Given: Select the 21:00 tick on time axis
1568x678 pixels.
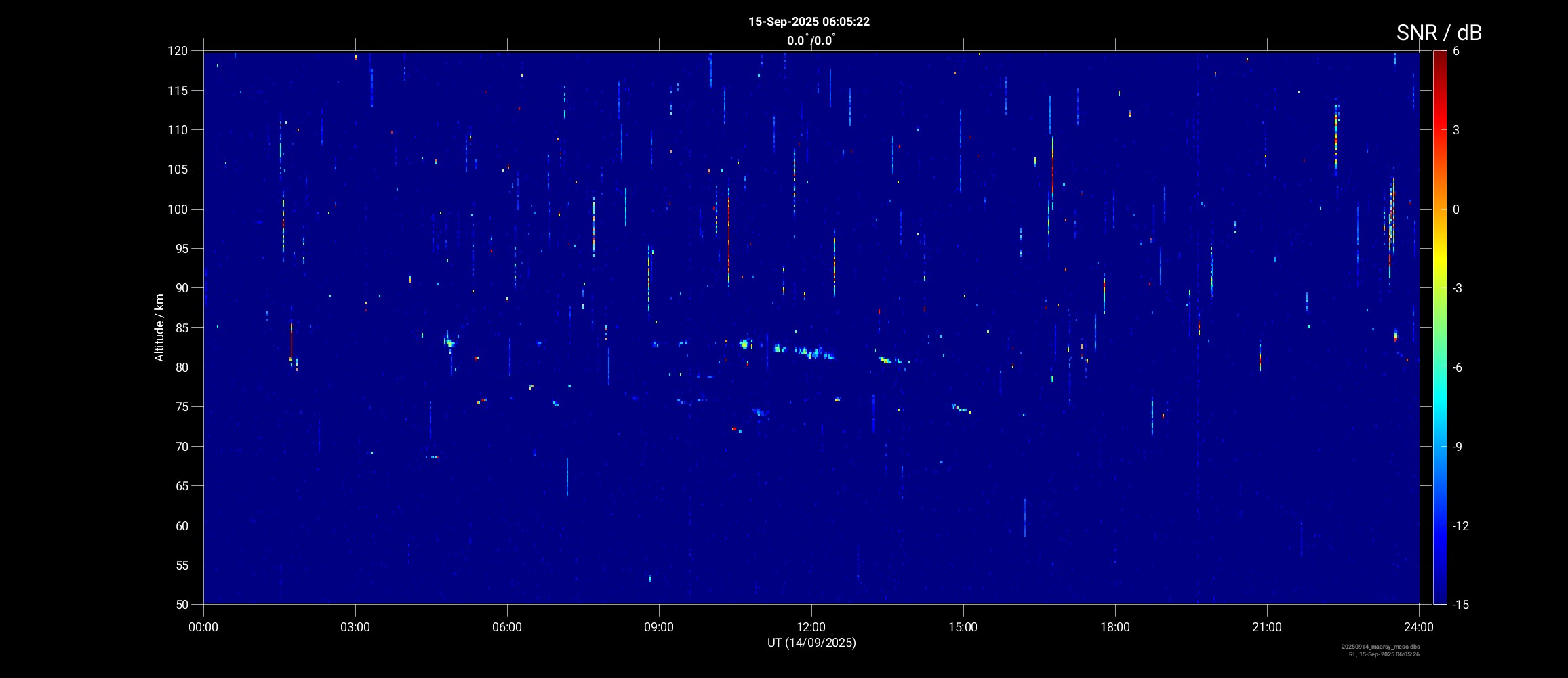Looking at the screenshot, I should (x=1266, y=627).
